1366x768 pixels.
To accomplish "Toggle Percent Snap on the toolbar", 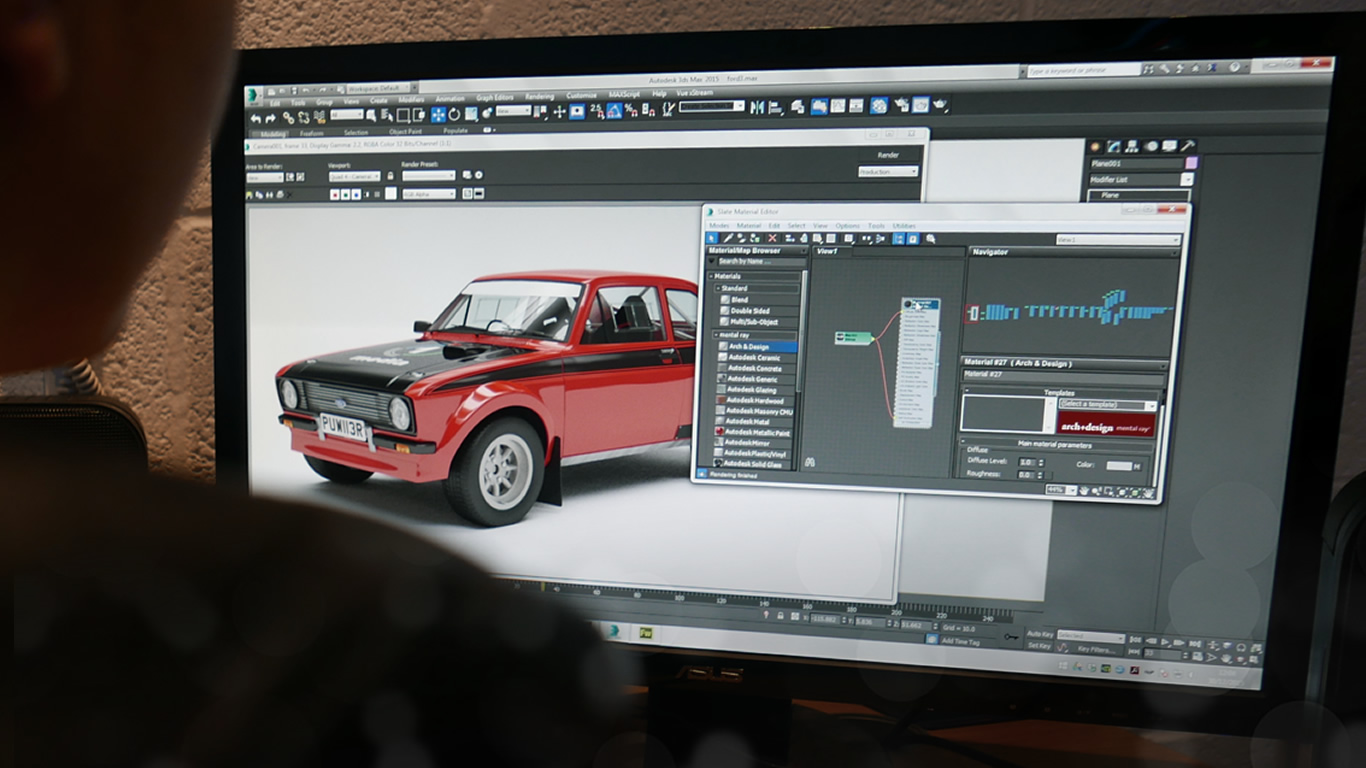I will click(630, 110).
